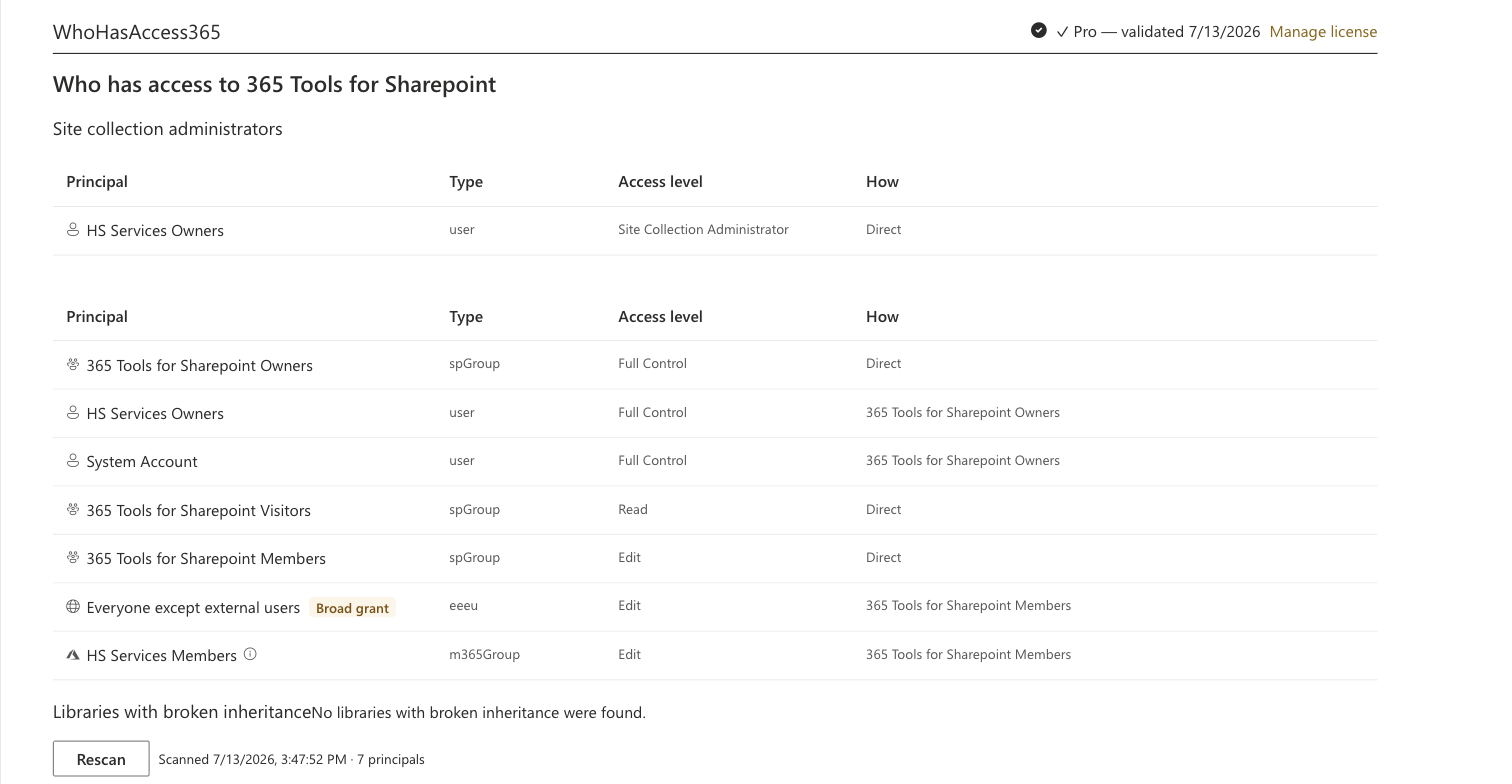Click the 'Pro — validated 7/13/2026' license text
Viewport: 1512px width, 784px height.
(x=1158, y=32)
